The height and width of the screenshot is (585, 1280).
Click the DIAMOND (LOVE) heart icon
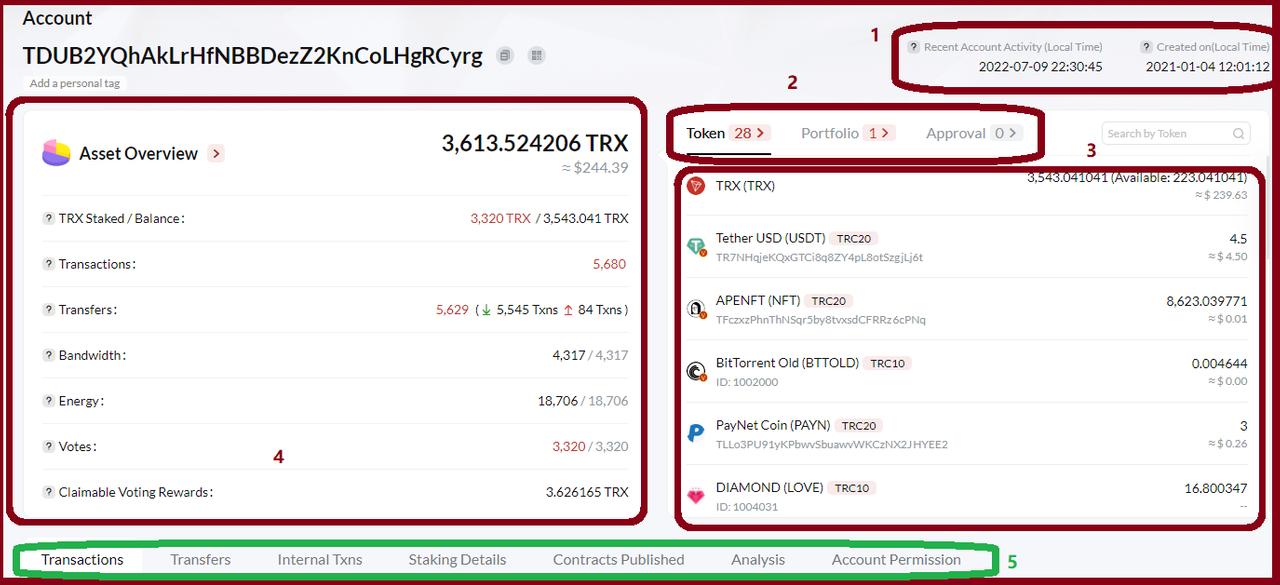click(697, 494)
